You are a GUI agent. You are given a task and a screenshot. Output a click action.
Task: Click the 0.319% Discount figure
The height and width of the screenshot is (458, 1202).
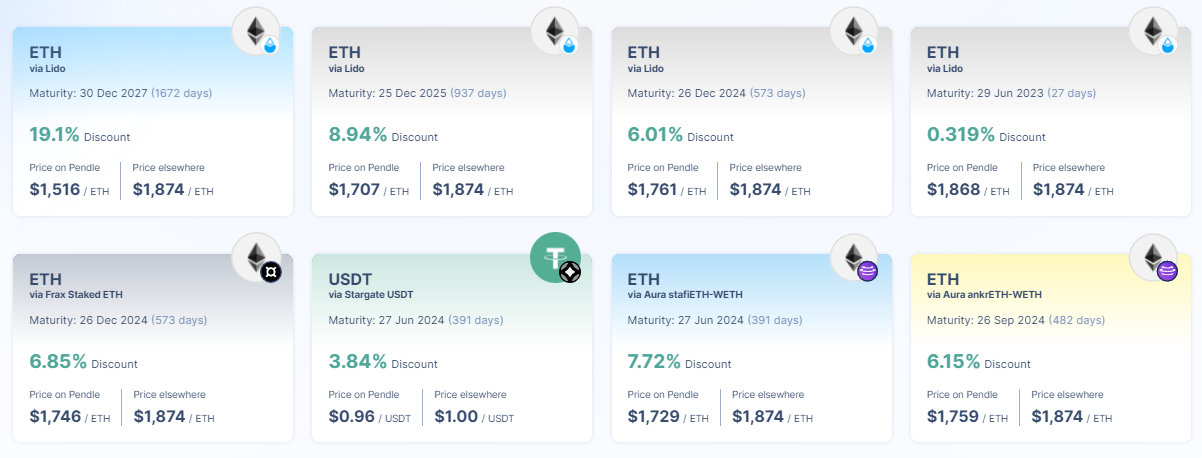(x=986, y=135)
